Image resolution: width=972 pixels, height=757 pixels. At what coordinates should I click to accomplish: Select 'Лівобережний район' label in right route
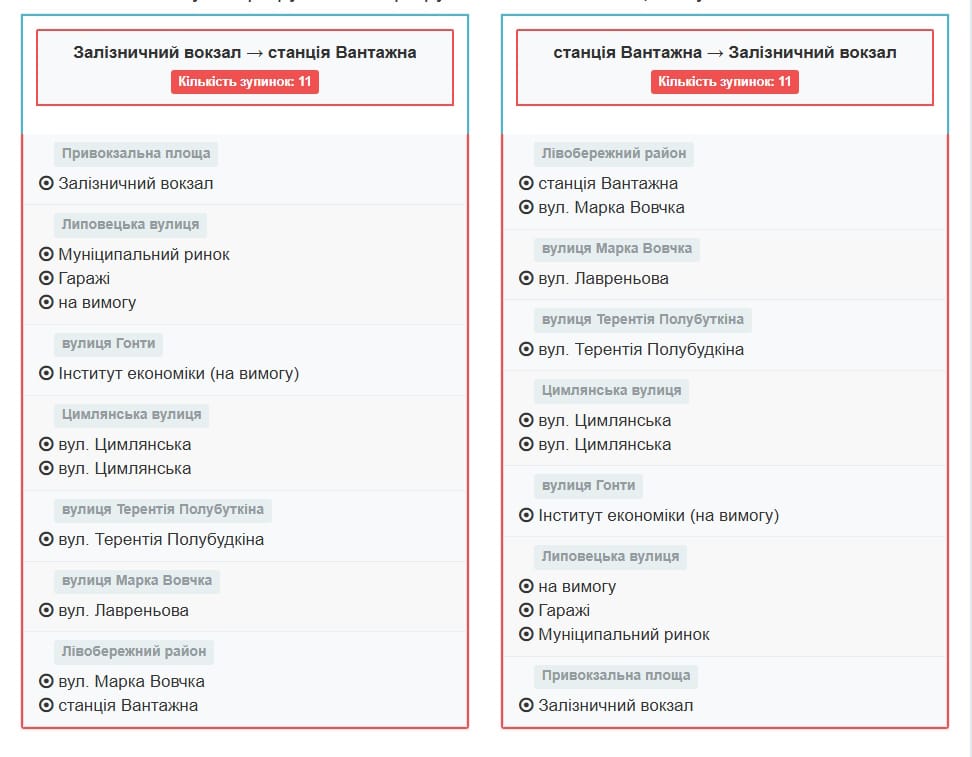coord(614,154)
